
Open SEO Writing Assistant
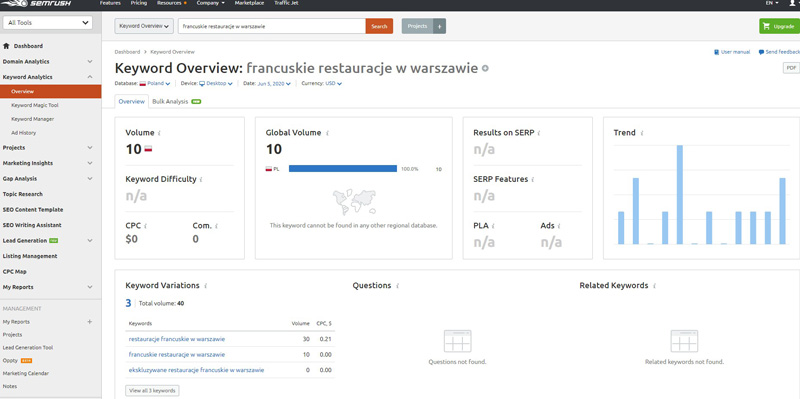[32, 225]
